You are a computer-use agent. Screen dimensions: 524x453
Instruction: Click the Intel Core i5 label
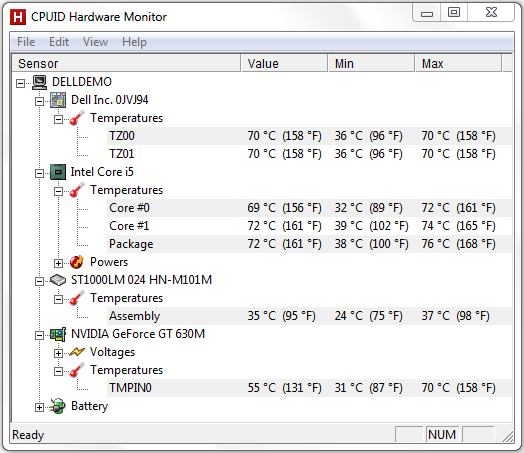click(102, 172)
